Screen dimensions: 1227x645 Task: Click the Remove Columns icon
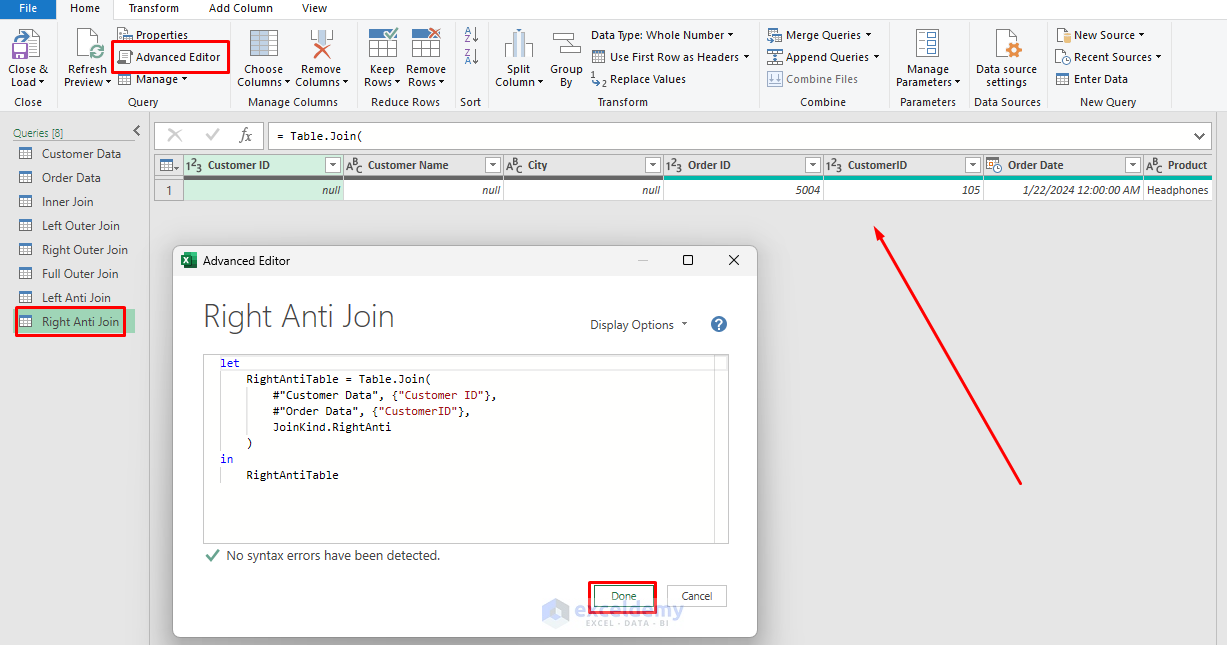tap(321, 44)
